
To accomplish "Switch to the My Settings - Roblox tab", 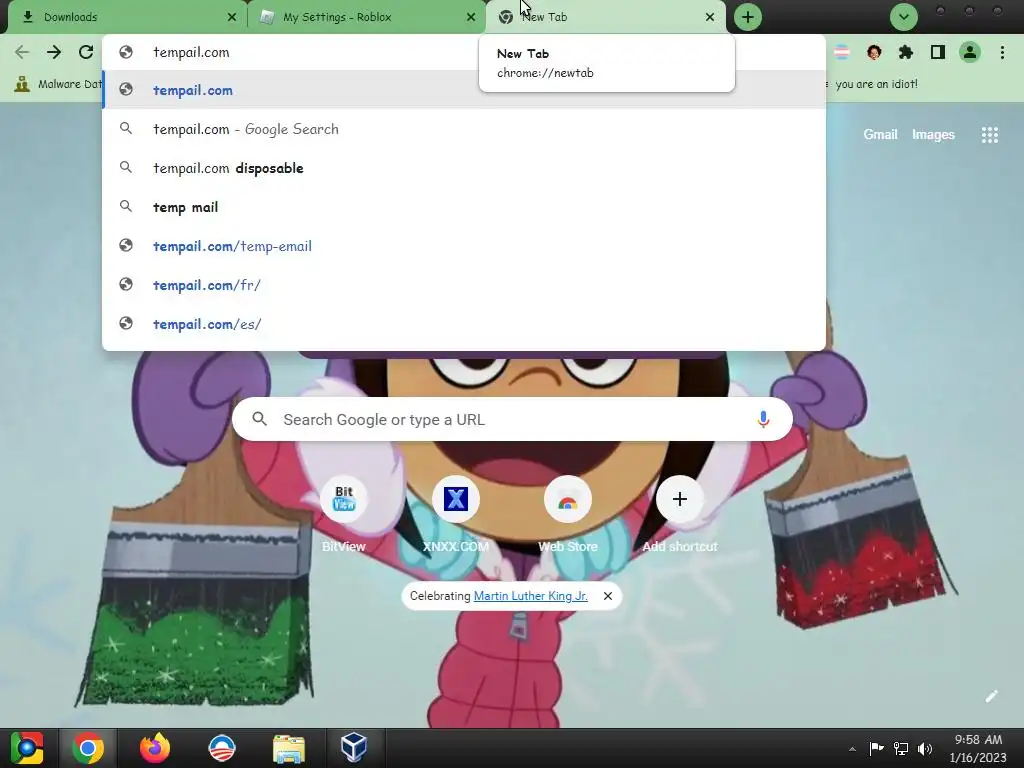I will [366, 17].
